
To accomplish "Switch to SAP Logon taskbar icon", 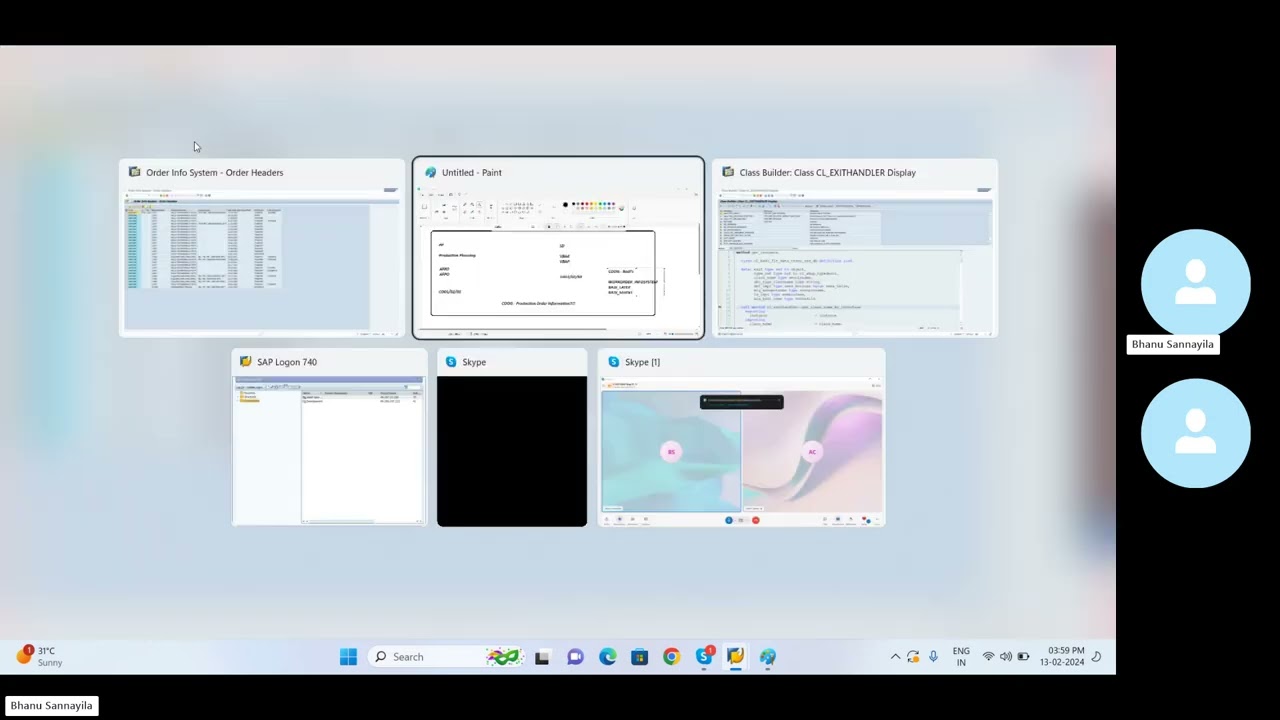I will click(736, 657).
